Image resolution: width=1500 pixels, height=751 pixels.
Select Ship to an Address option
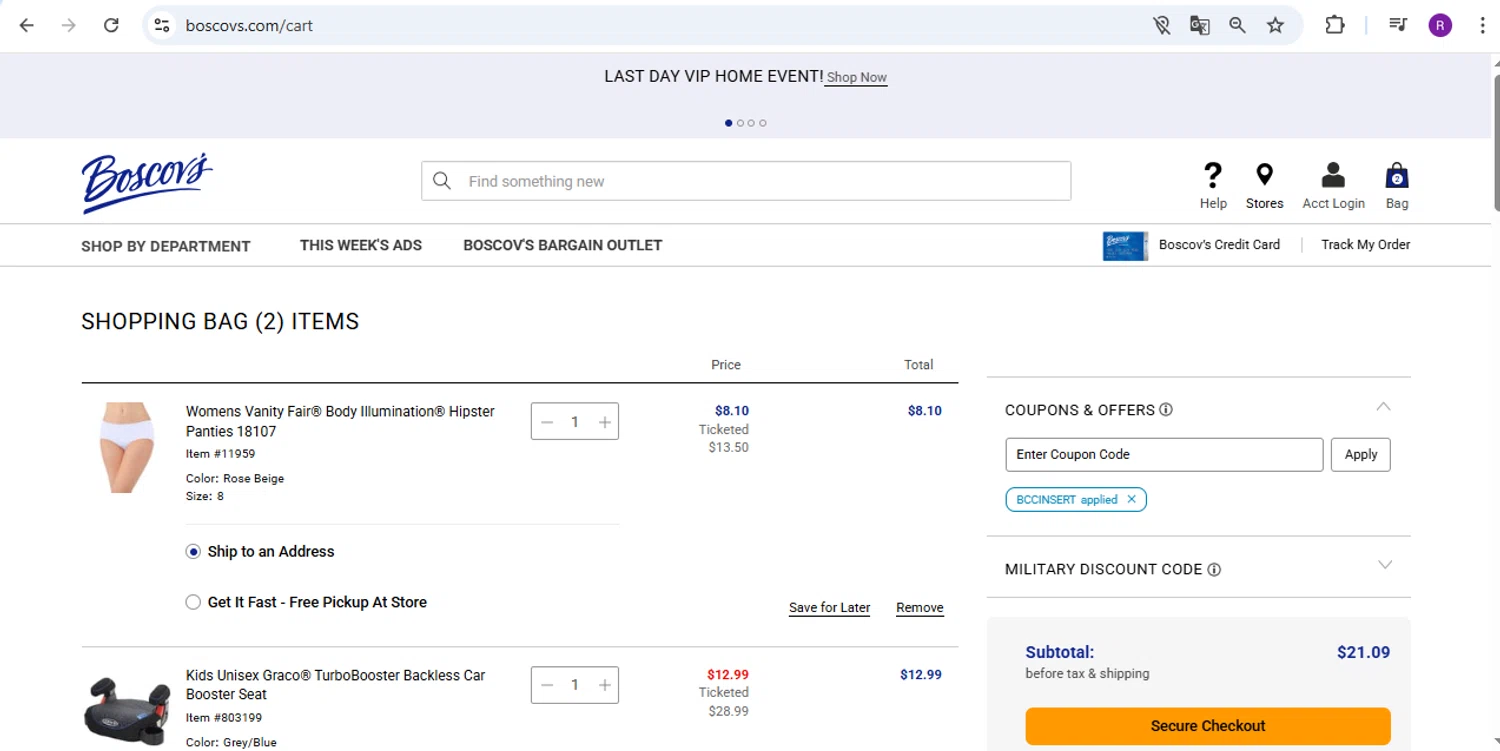[x=193, y=552]
